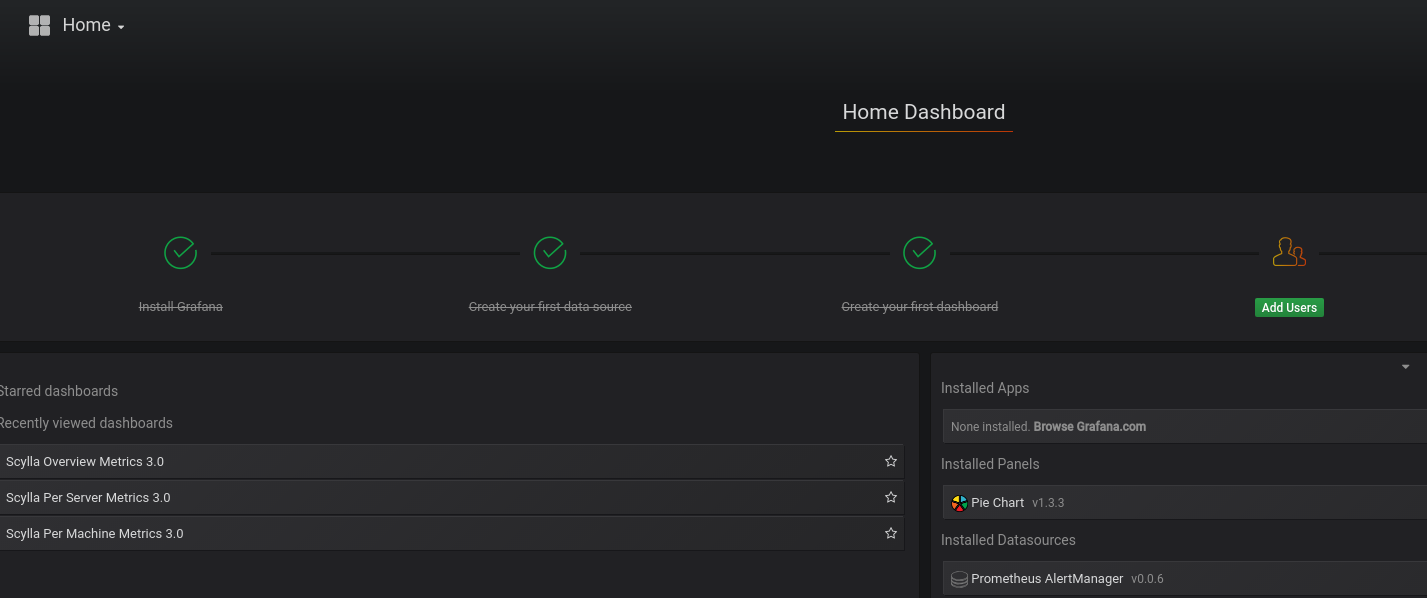Image resolution: width=1427 pixels, height=598 pixels.
Task: Click the data source step checkmark icon
Action: tap(550, 252)
